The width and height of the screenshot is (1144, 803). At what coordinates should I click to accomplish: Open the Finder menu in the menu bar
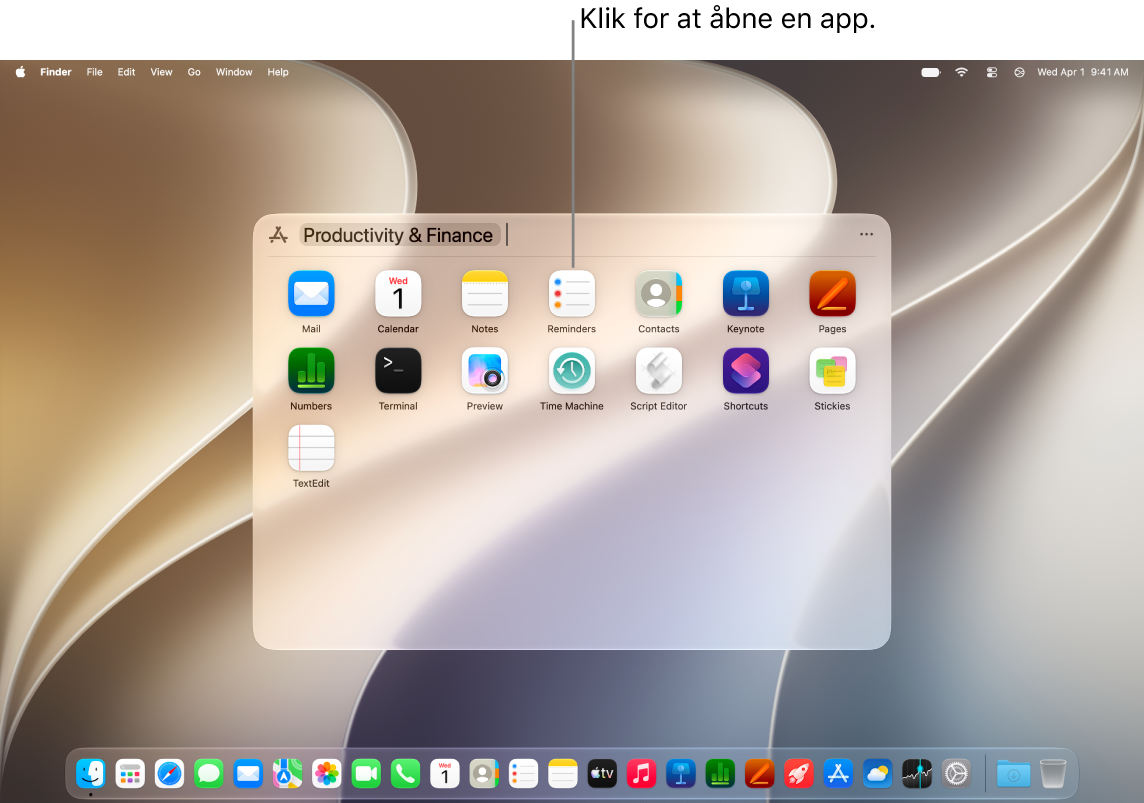coord(55,71)
